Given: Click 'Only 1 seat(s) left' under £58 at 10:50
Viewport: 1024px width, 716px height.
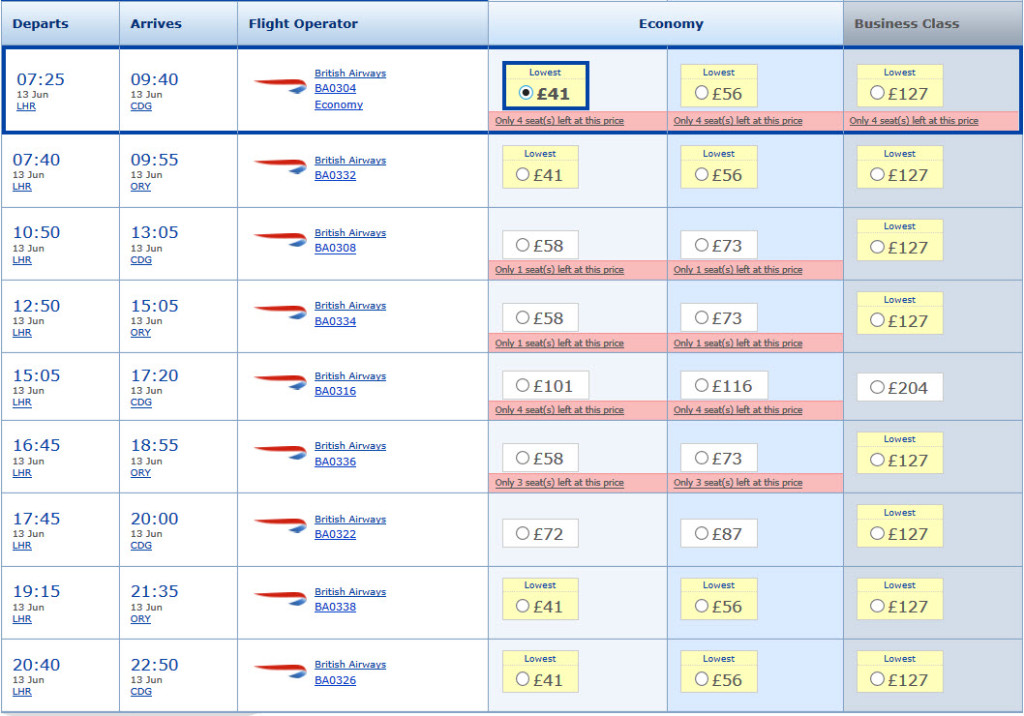Looking at the screenshot, I should tap(559, 270).
